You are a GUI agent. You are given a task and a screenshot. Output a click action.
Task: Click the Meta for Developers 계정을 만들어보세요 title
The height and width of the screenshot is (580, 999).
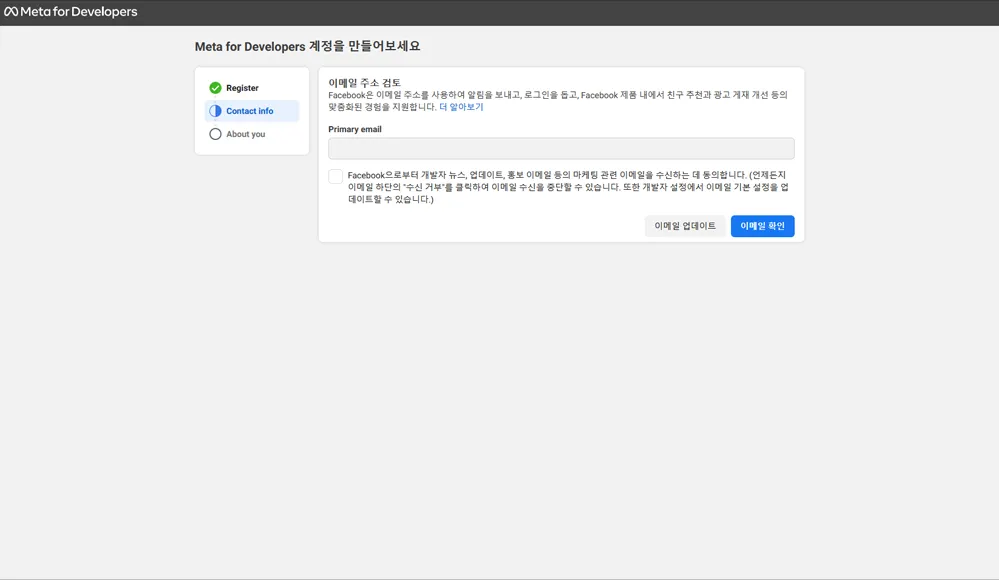(x=308, y=47)
